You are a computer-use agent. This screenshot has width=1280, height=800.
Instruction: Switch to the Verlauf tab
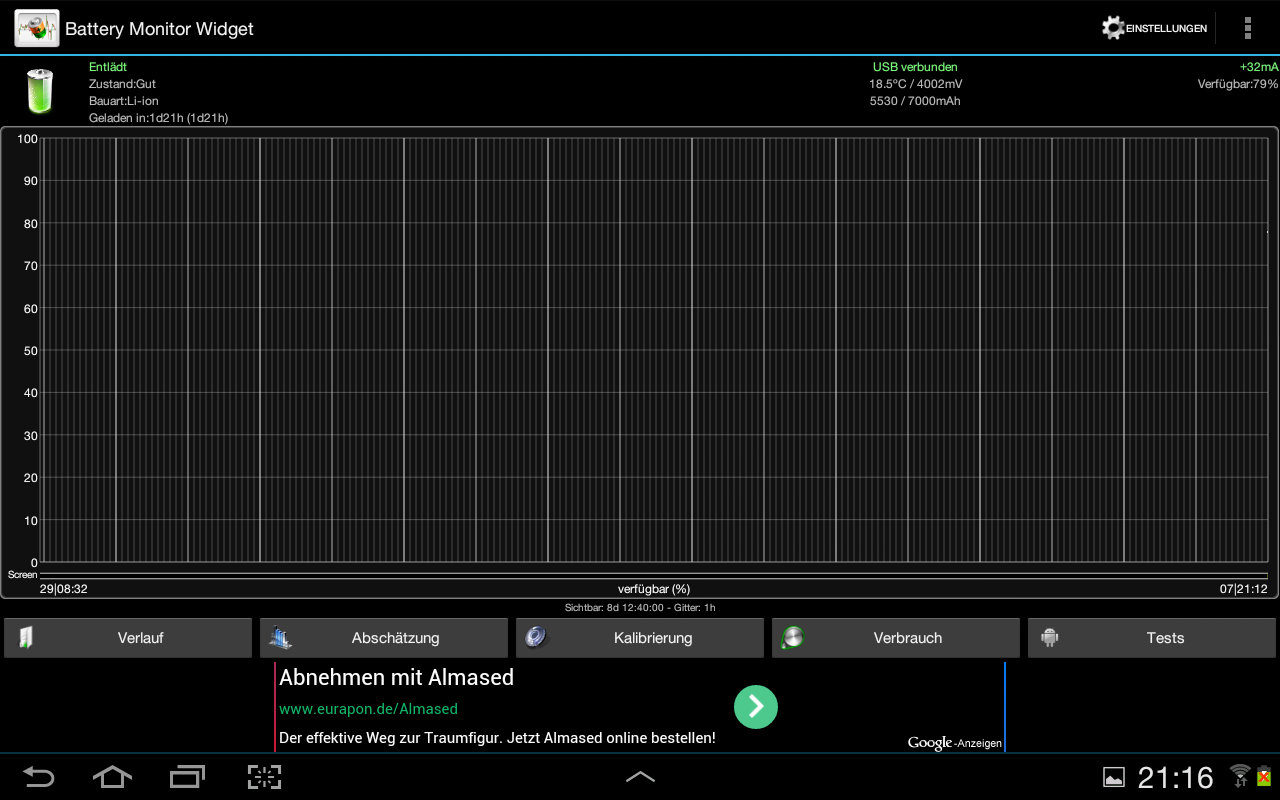pyautogui.click(x=128, y=638)
